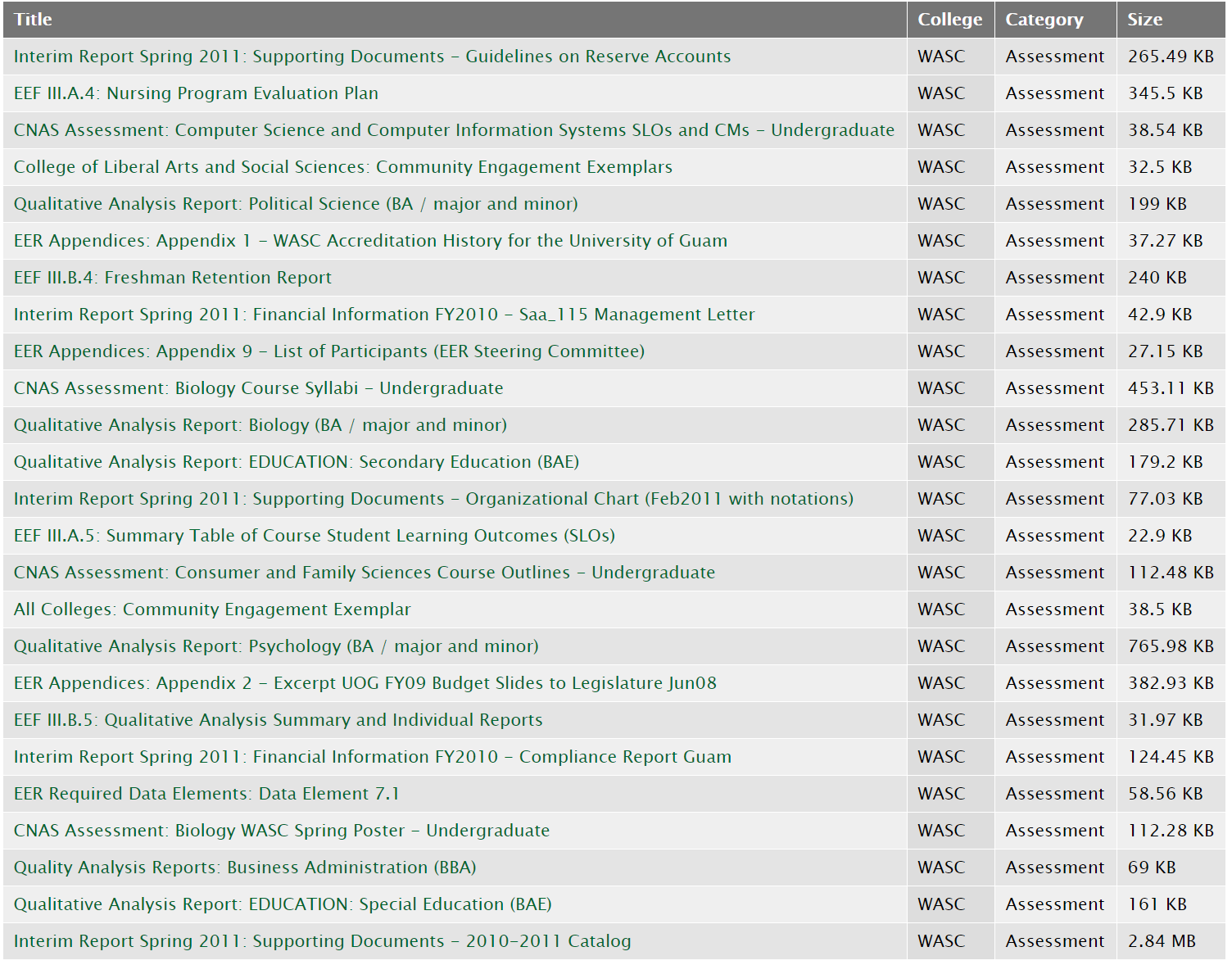Select the 765.98 KB size cell

[x=1171, y=646]
